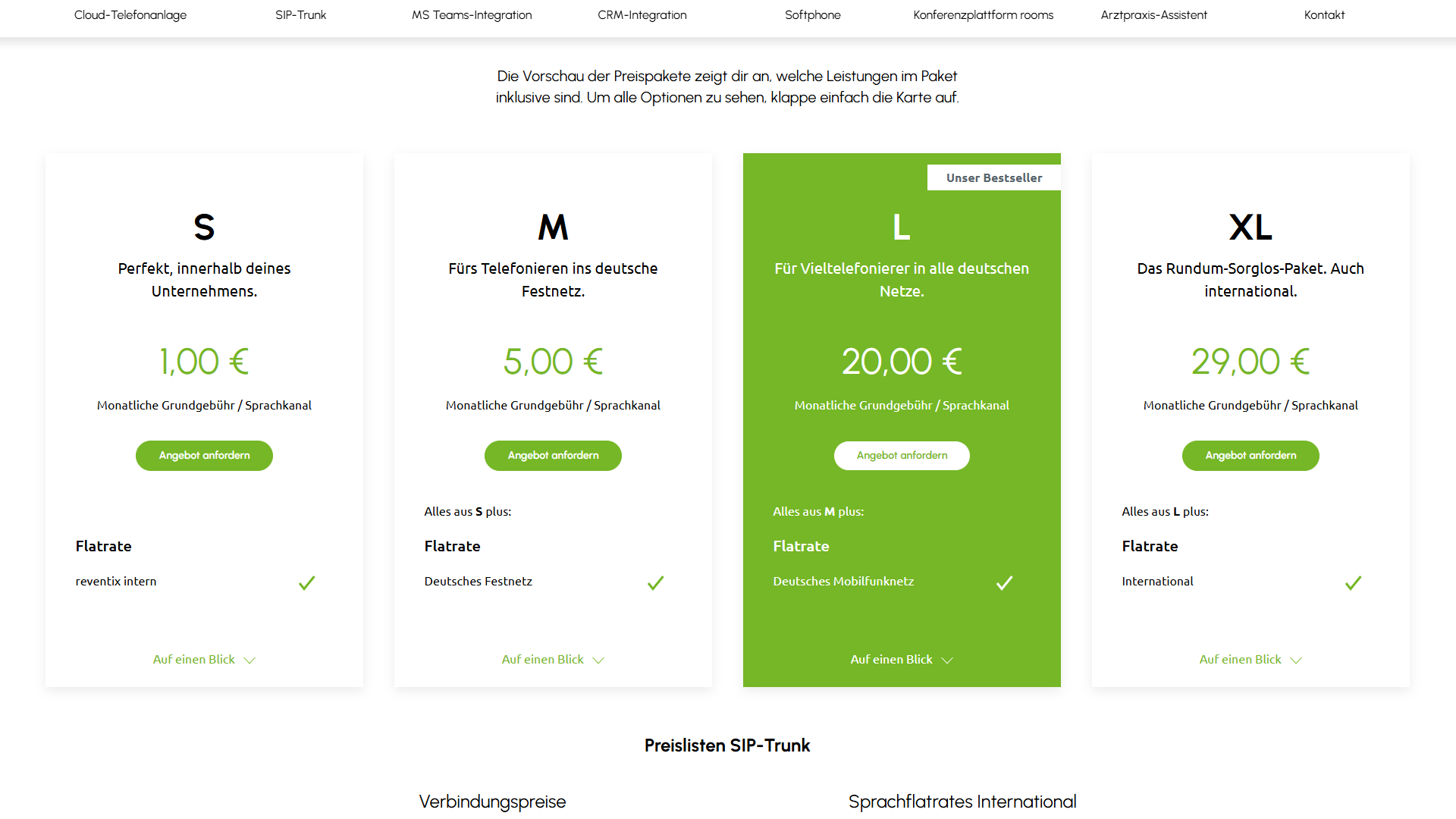Open Konferenzplattform rooms menu link
This screenshot has height=819, width=1456.
coord(984,15)
